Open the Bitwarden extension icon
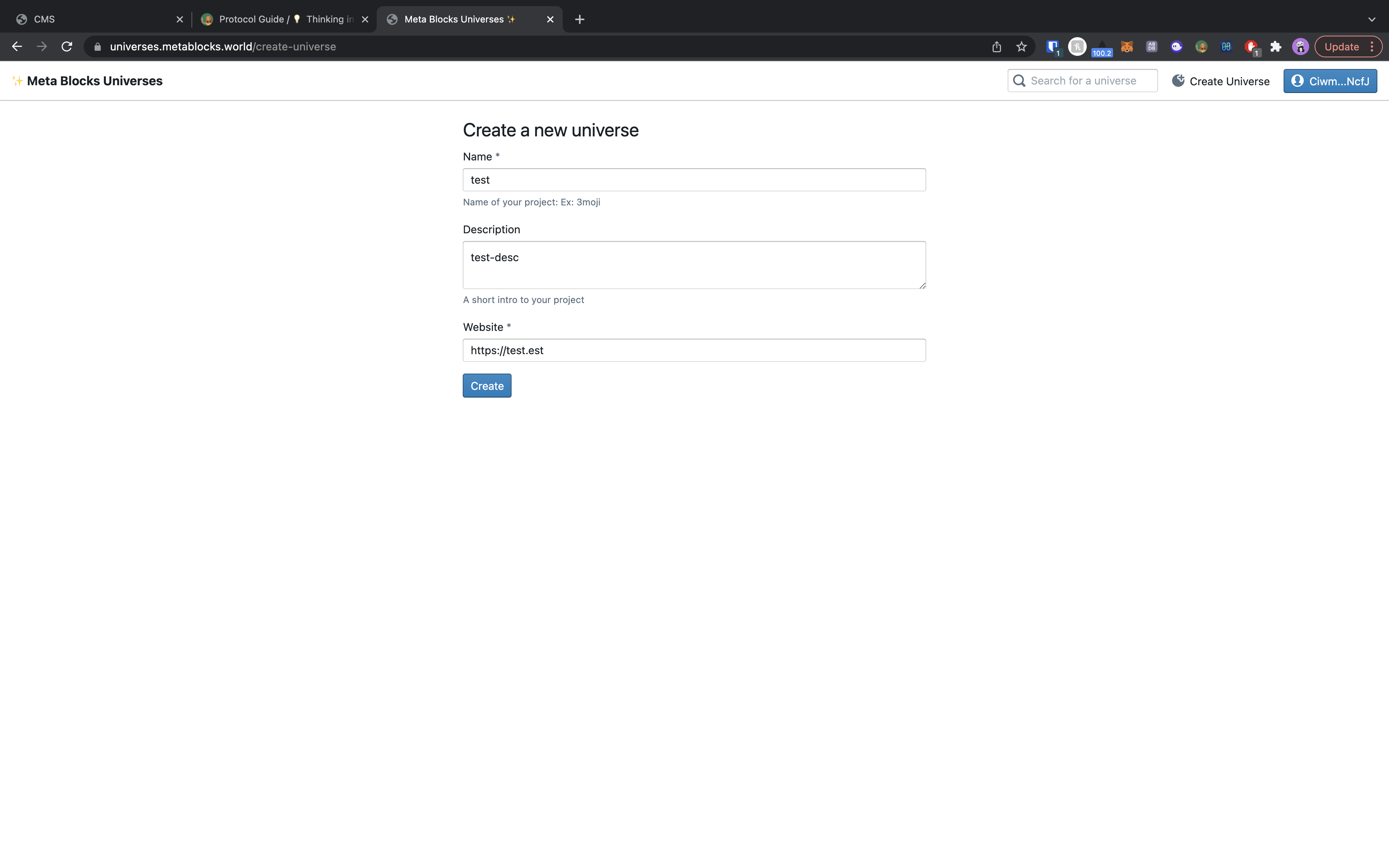Screen dimensions: 1389x868 click(x=1053, y=46)
